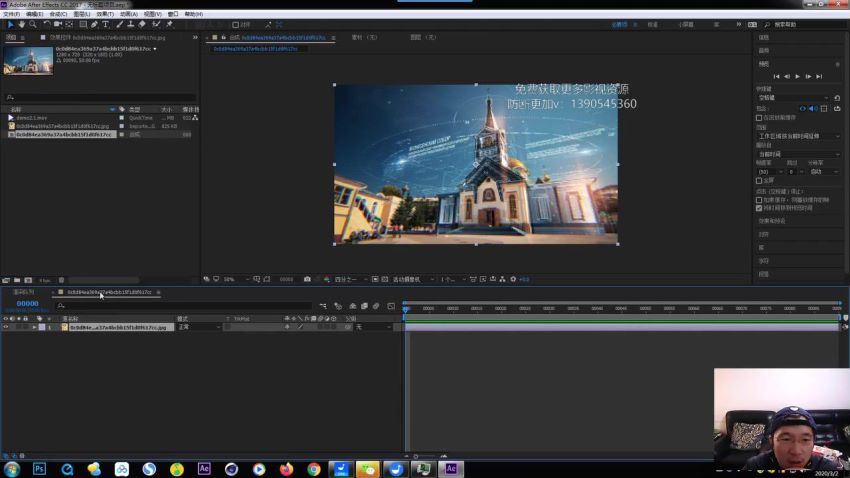Open the layer blending mode dropdown
This screenshot has width=850, height=478.
pyautogui.click(x=199, y=327)
